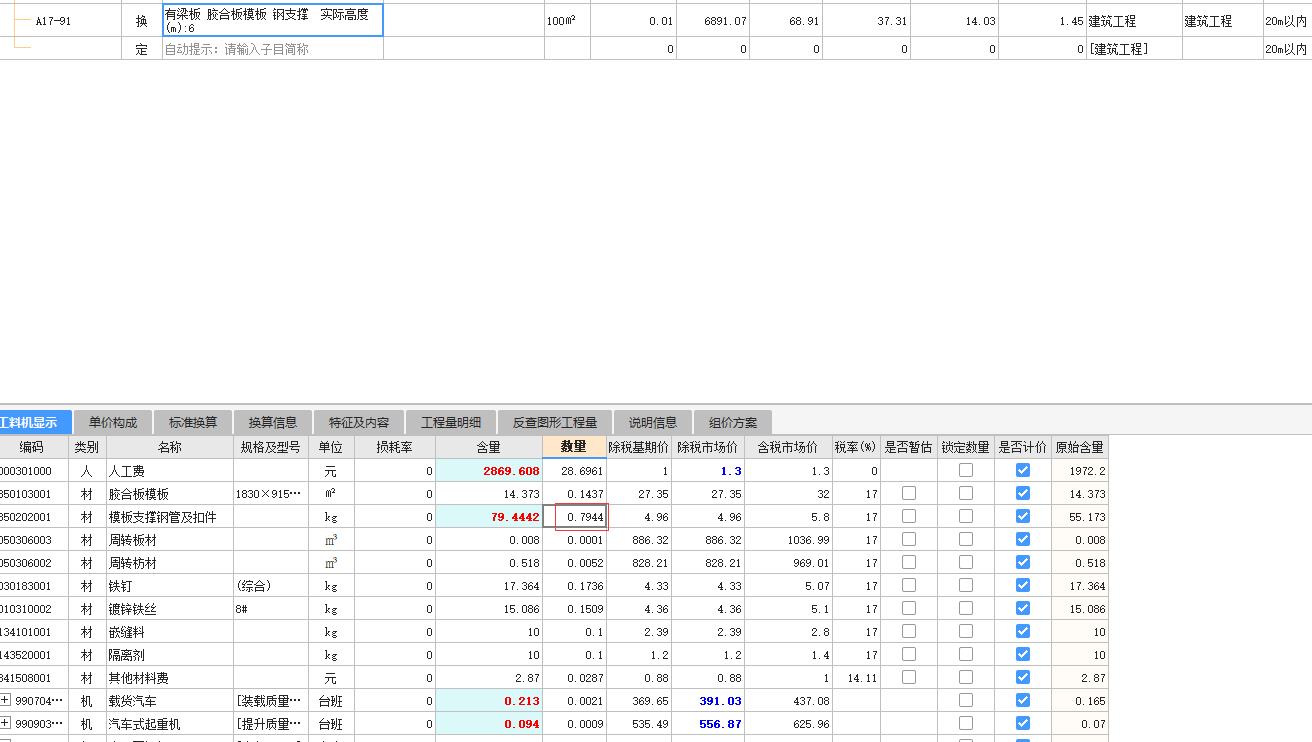Screen dimensions: 1312x742
Task: Enable 锁定数量 for 周转板材 row
Action: [966, 539]
